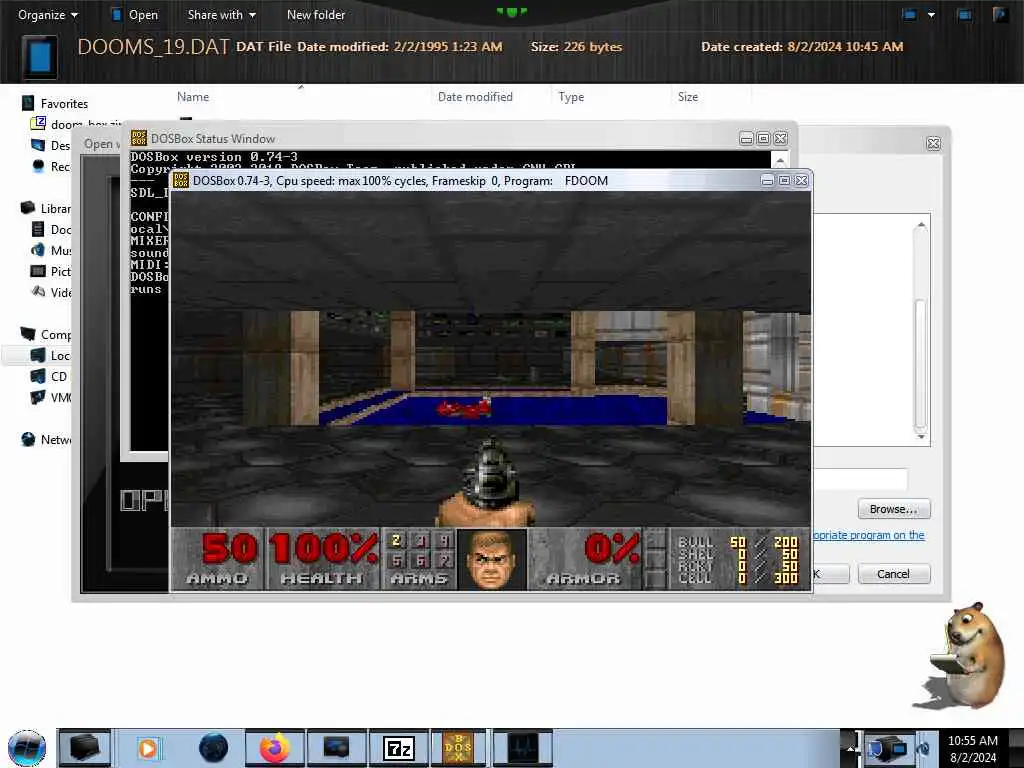Viewport: 1024px width, 768px height.
Task: Click the DOOMS_19.DAT file icon in details pane
Action: tap(40, 57)
